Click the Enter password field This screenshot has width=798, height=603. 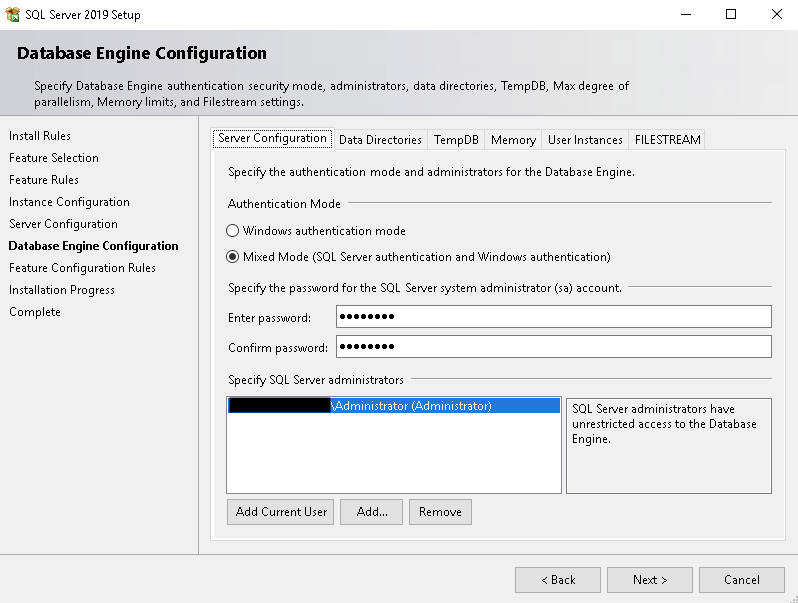(554, 317)
